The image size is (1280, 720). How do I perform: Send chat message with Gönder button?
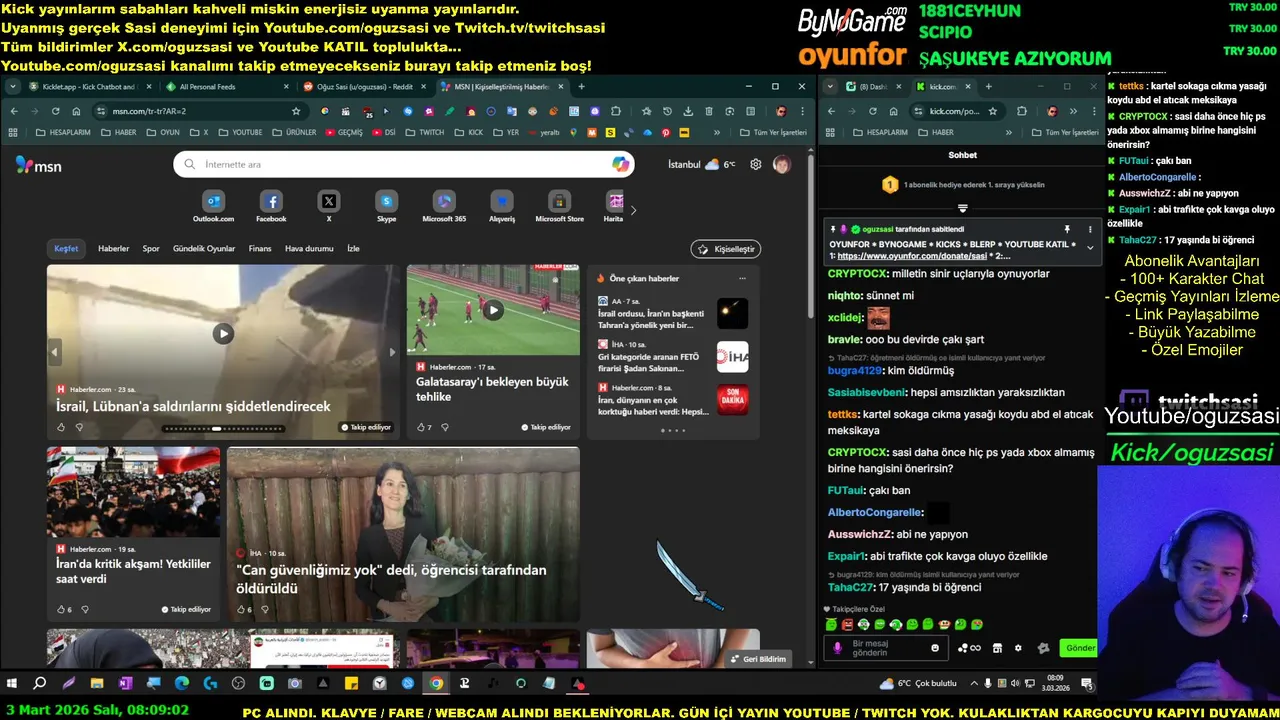click(1081, 648)
